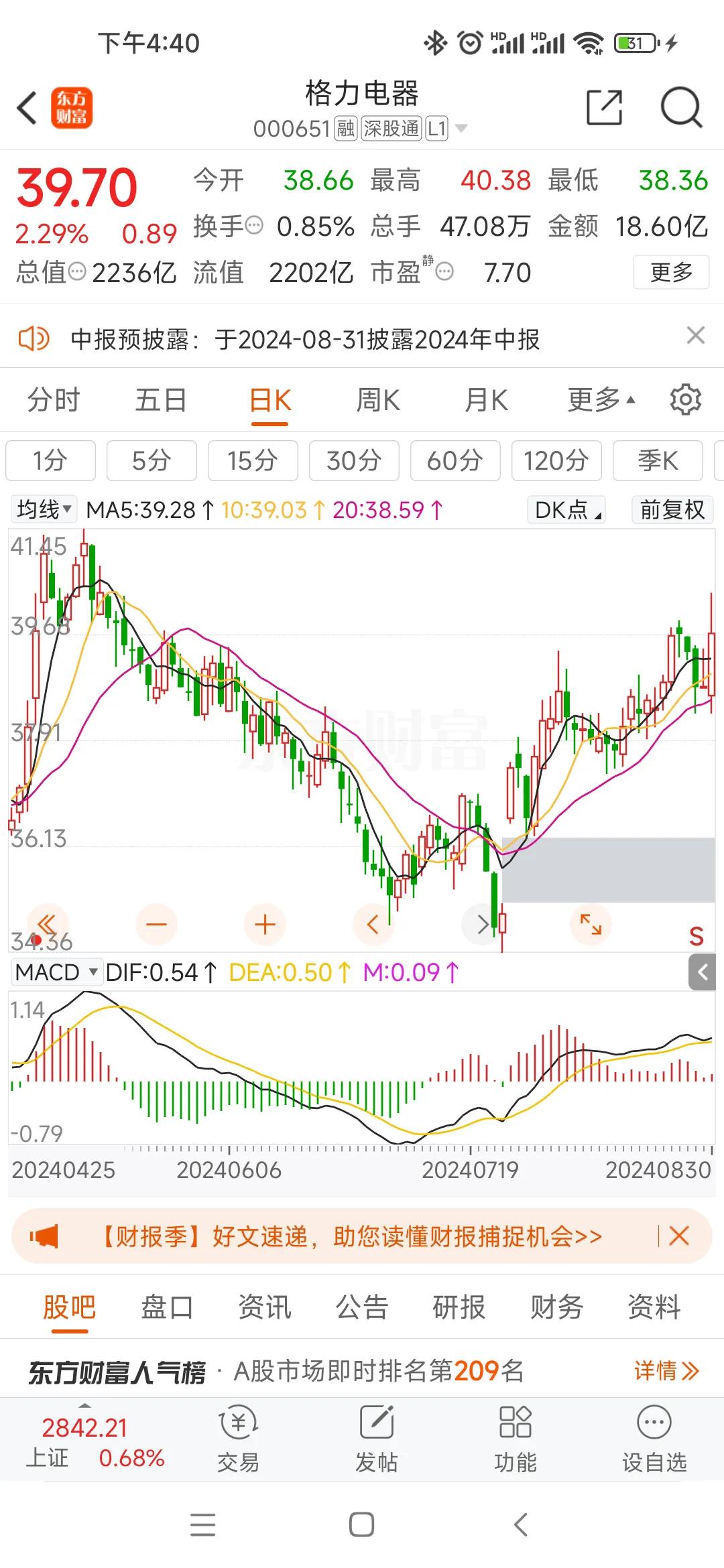Tap 设自选 add to watchlist icon
The image size is (724, 1568).
[x=654, y=1438]
